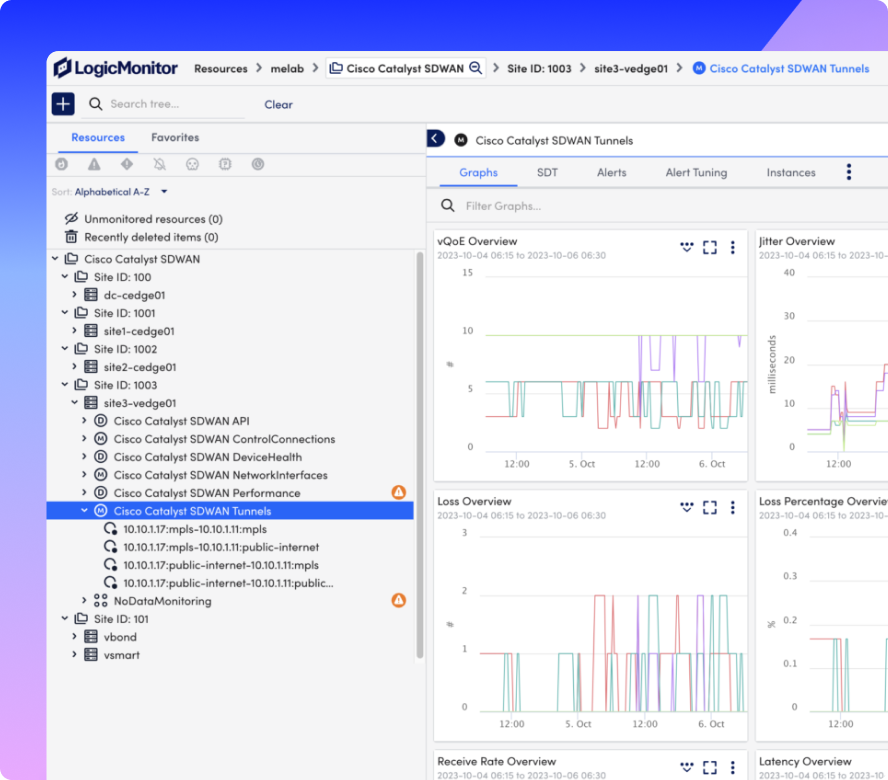Click the search magnifier icon beside Search tree
The image size is (888, 780).
point(95,104)
